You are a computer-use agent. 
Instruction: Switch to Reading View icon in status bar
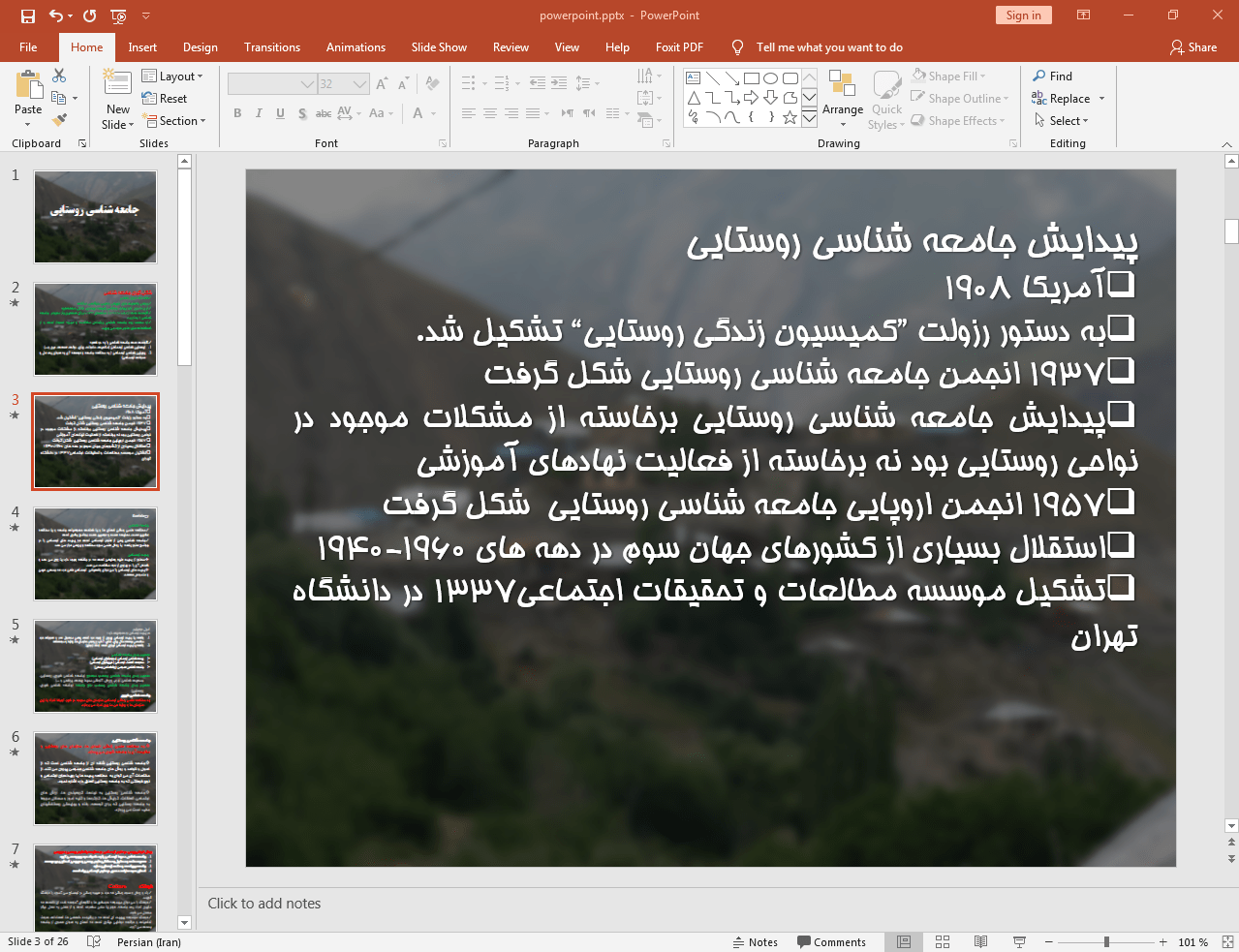click(x=980, y=941)
